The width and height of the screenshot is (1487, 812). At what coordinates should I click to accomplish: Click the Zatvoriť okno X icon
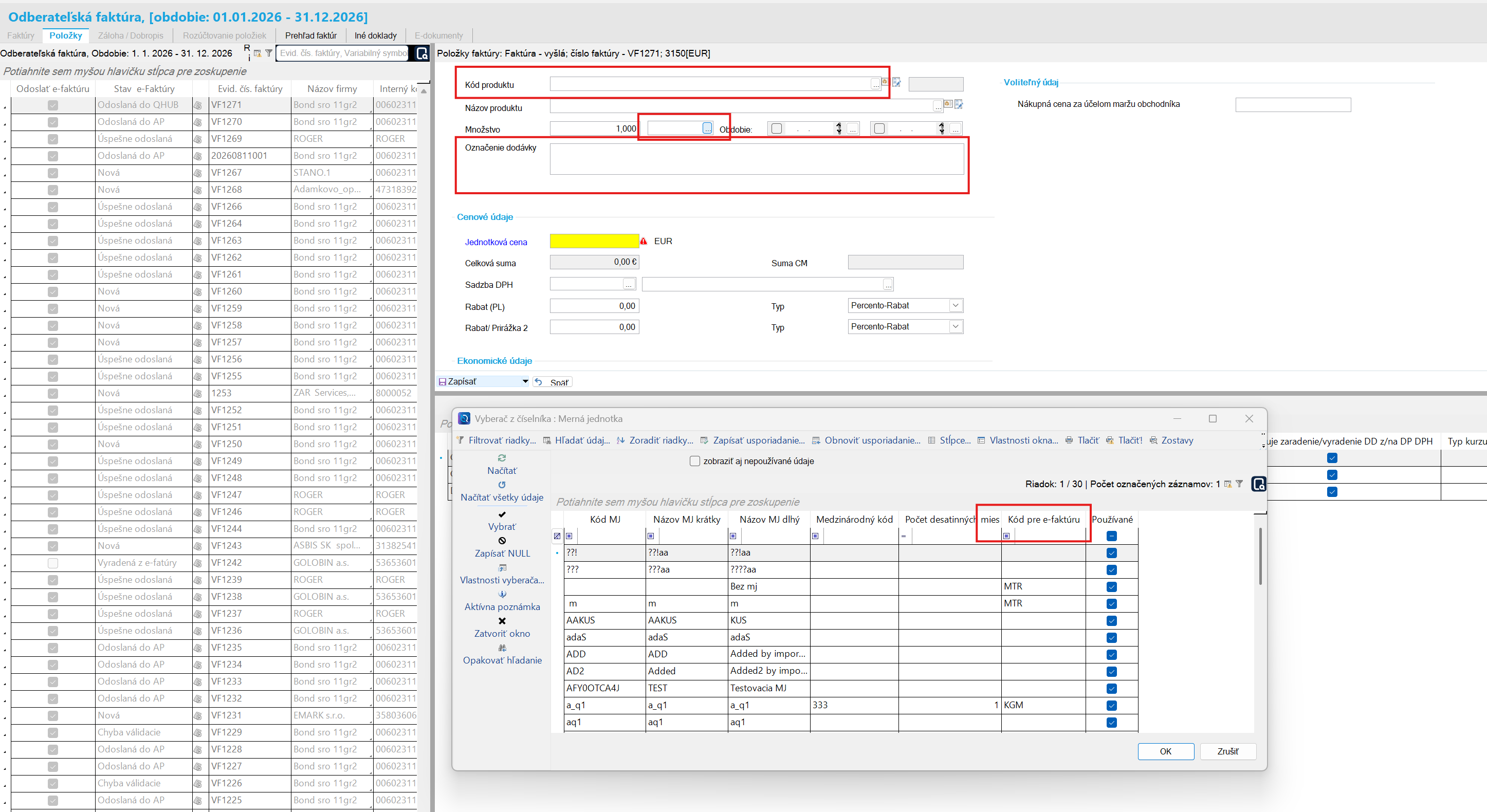point(502,621)
